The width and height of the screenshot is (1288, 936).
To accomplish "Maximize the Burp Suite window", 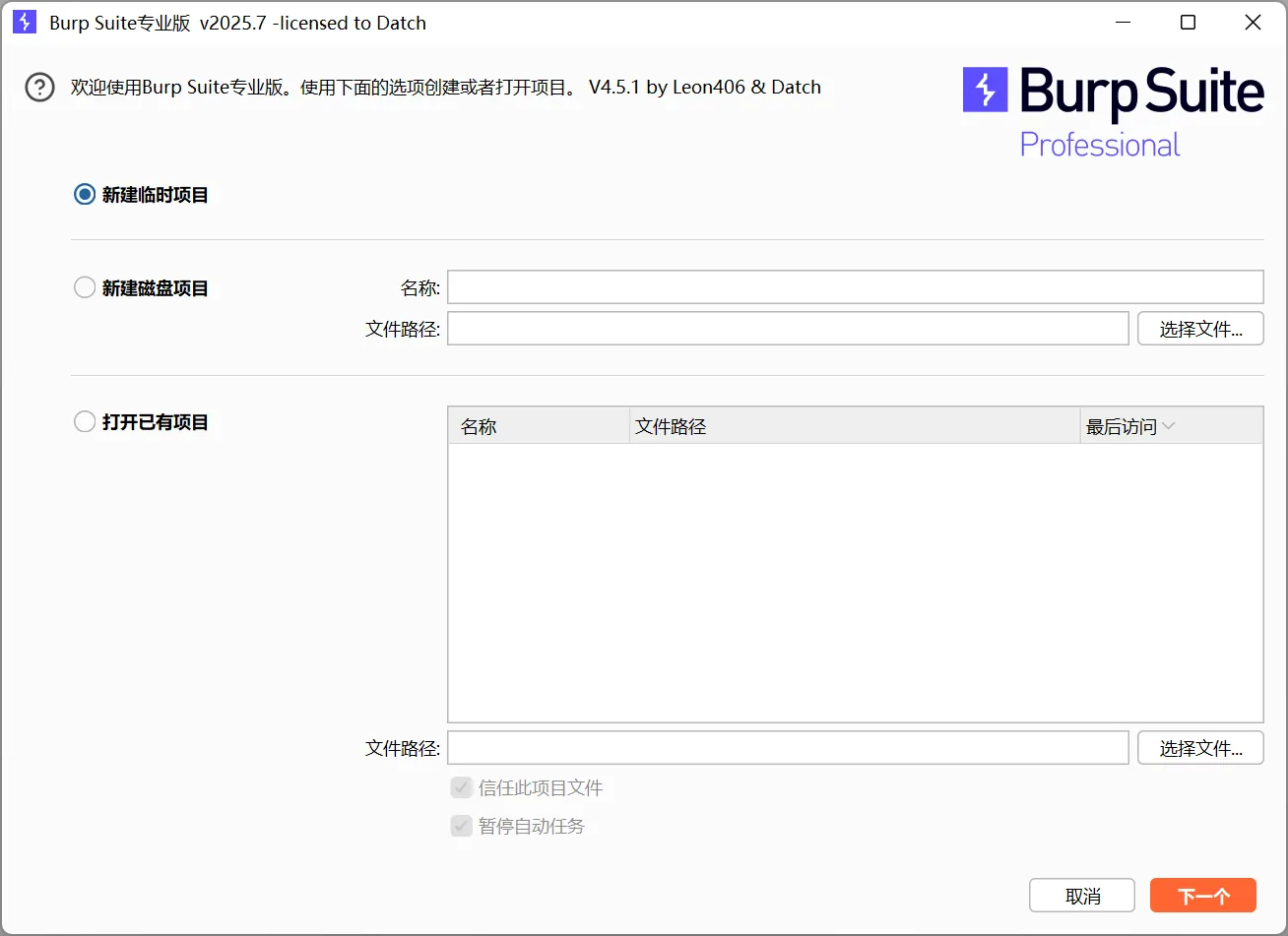I will tap(1188, 23).
